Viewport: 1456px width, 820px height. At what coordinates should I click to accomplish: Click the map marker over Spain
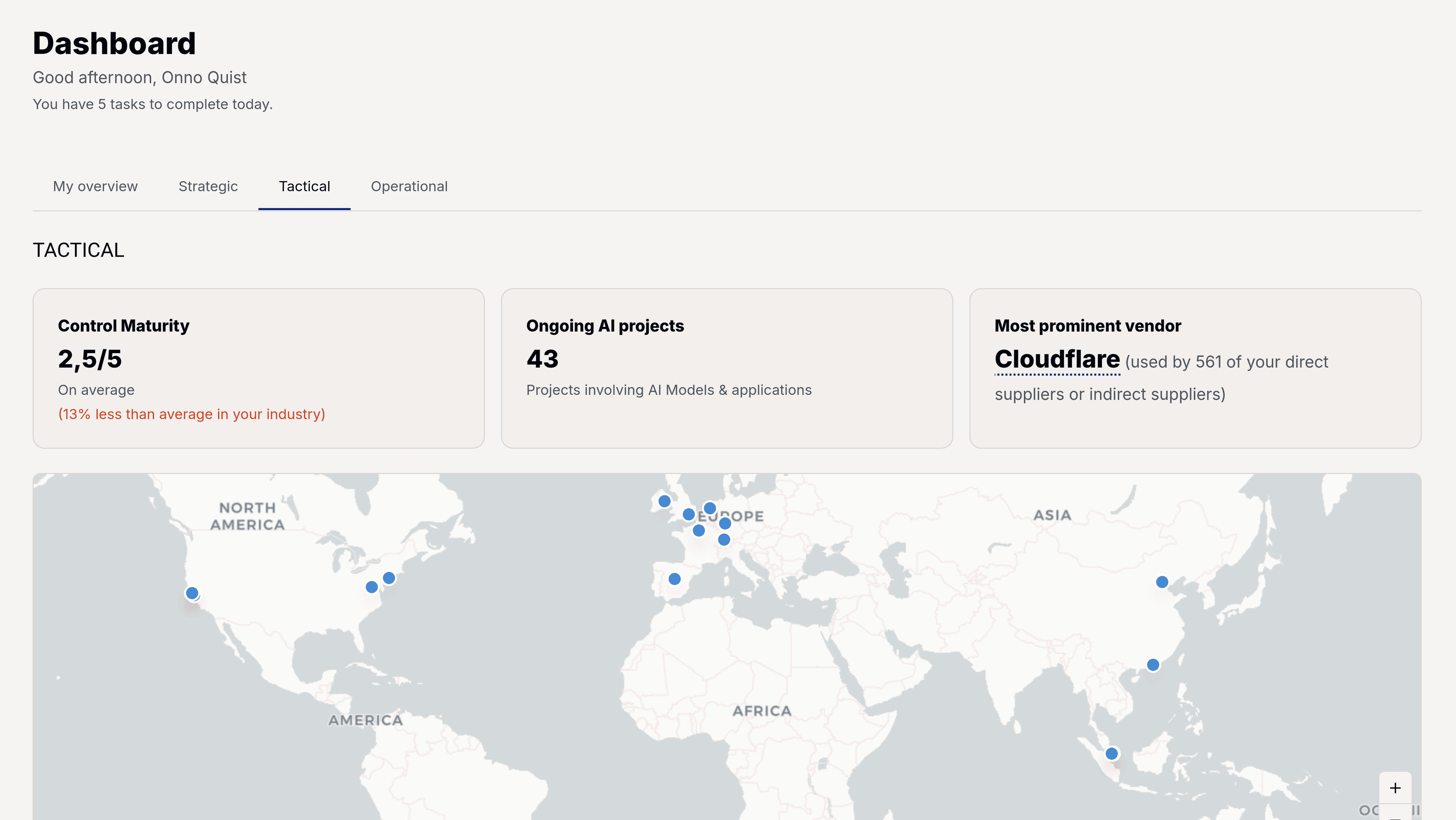point(674,579)
